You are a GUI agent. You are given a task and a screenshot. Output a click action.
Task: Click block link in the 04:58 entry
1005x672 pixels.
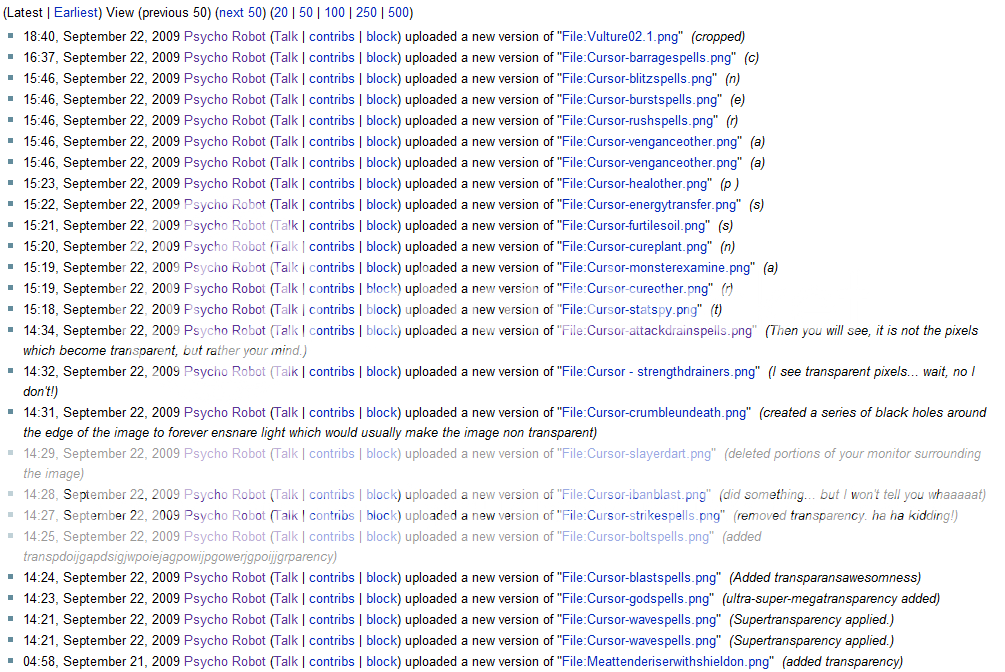381,661
